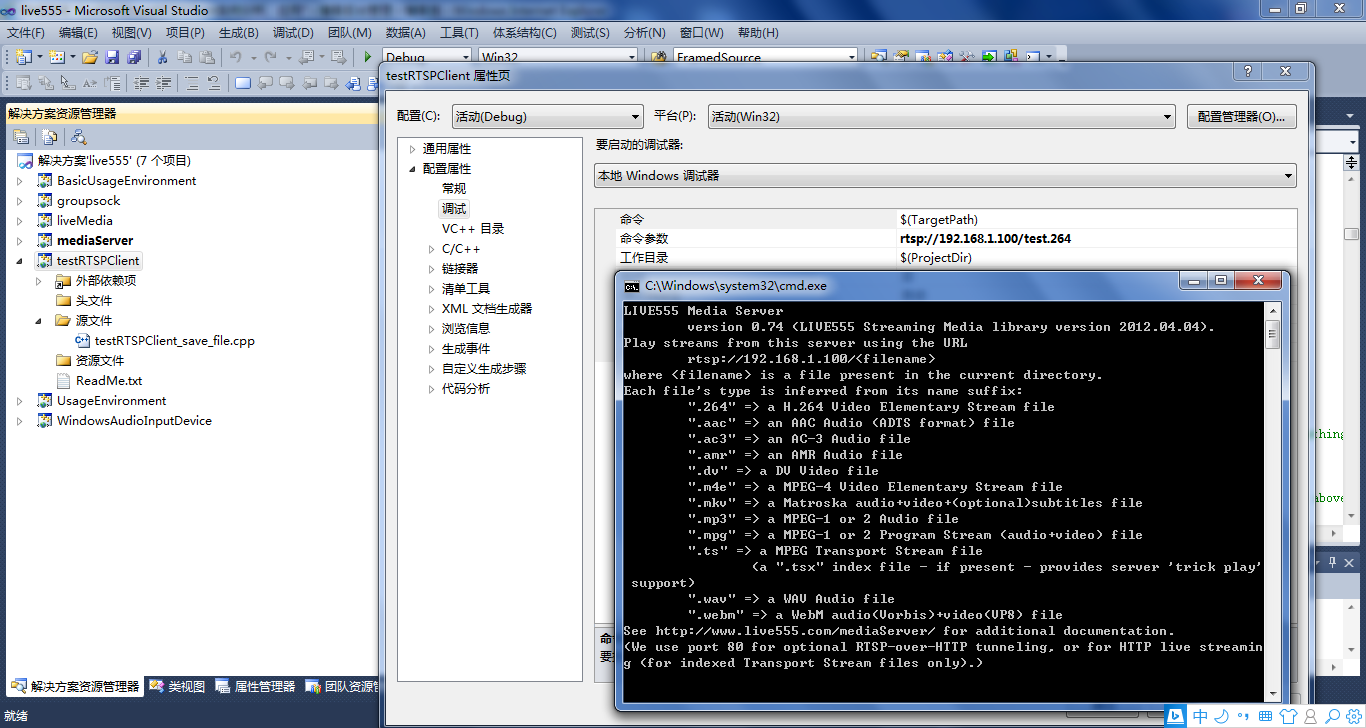Screen dimensions: 1366x728
Task: Click the 就绪 status bar text
Action: [x=15, y=716]
